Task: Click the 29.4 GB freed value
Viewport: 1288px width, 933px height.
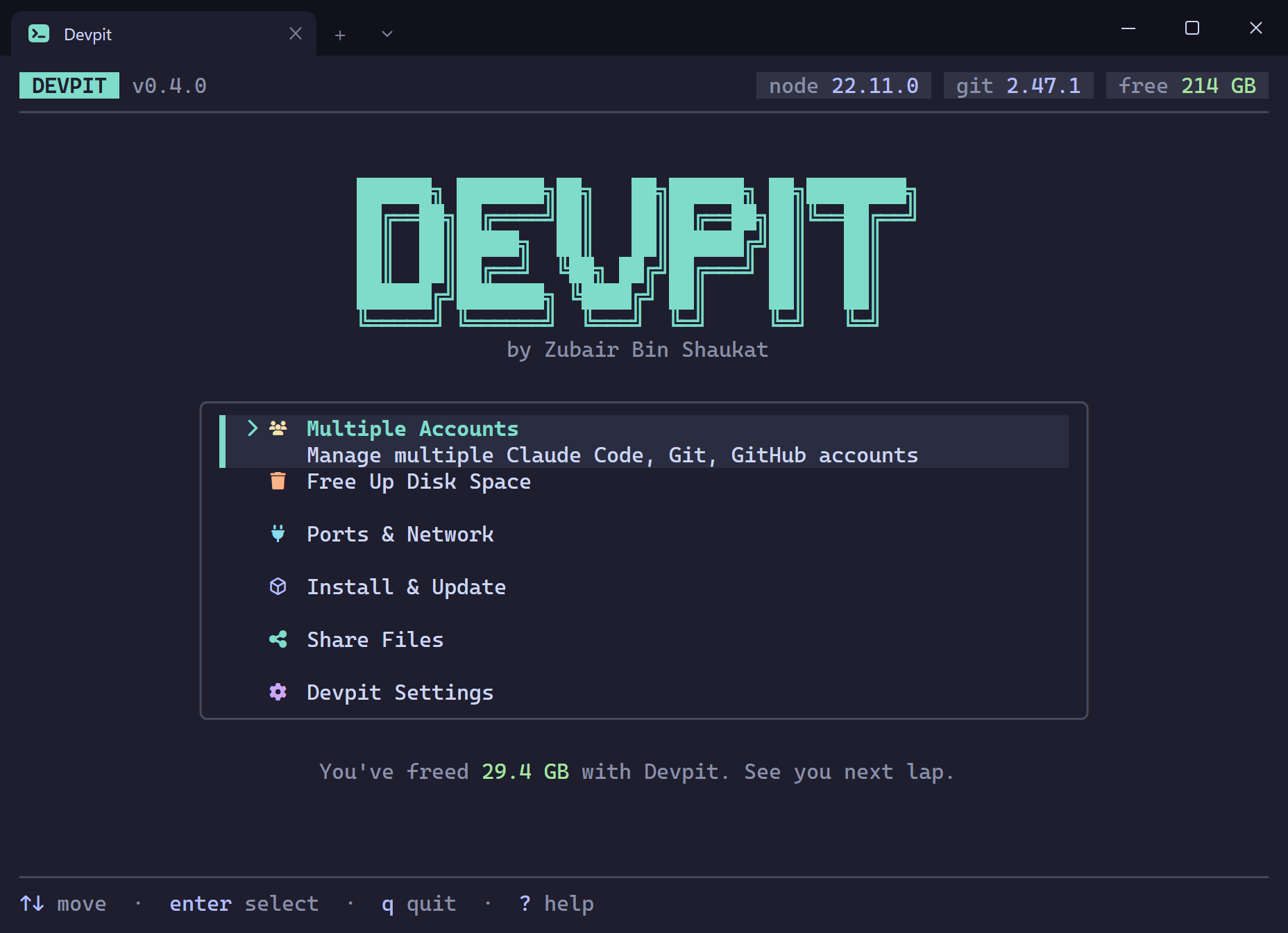Action: point(525,771)
